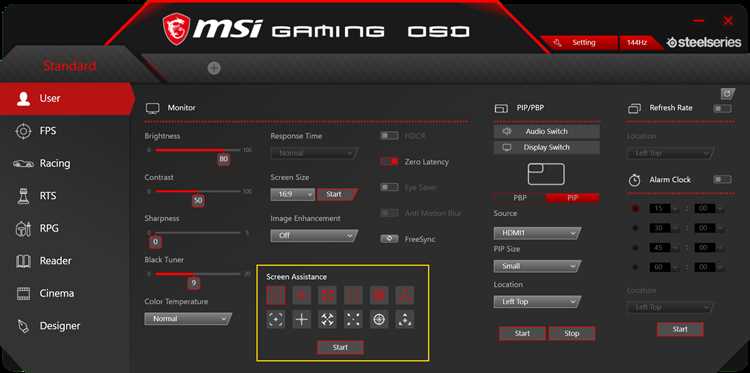Disable Zero Latency toggle
The image size is (750, 373).
389,162
